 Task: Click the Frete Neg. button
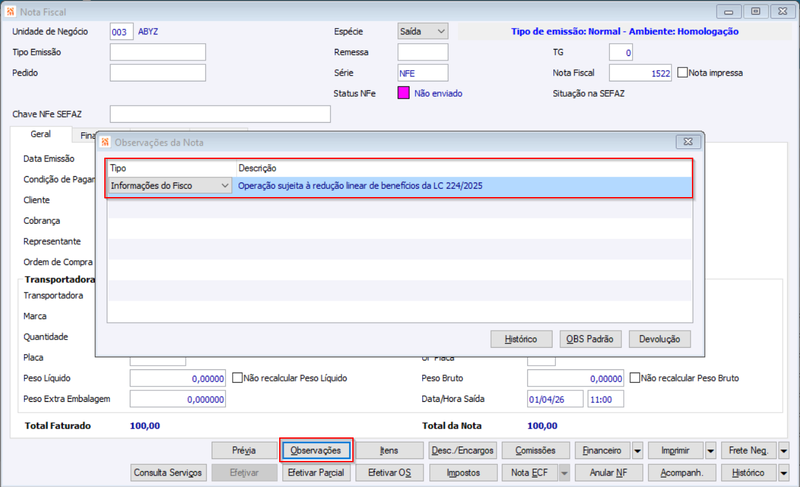coord(748,451)
